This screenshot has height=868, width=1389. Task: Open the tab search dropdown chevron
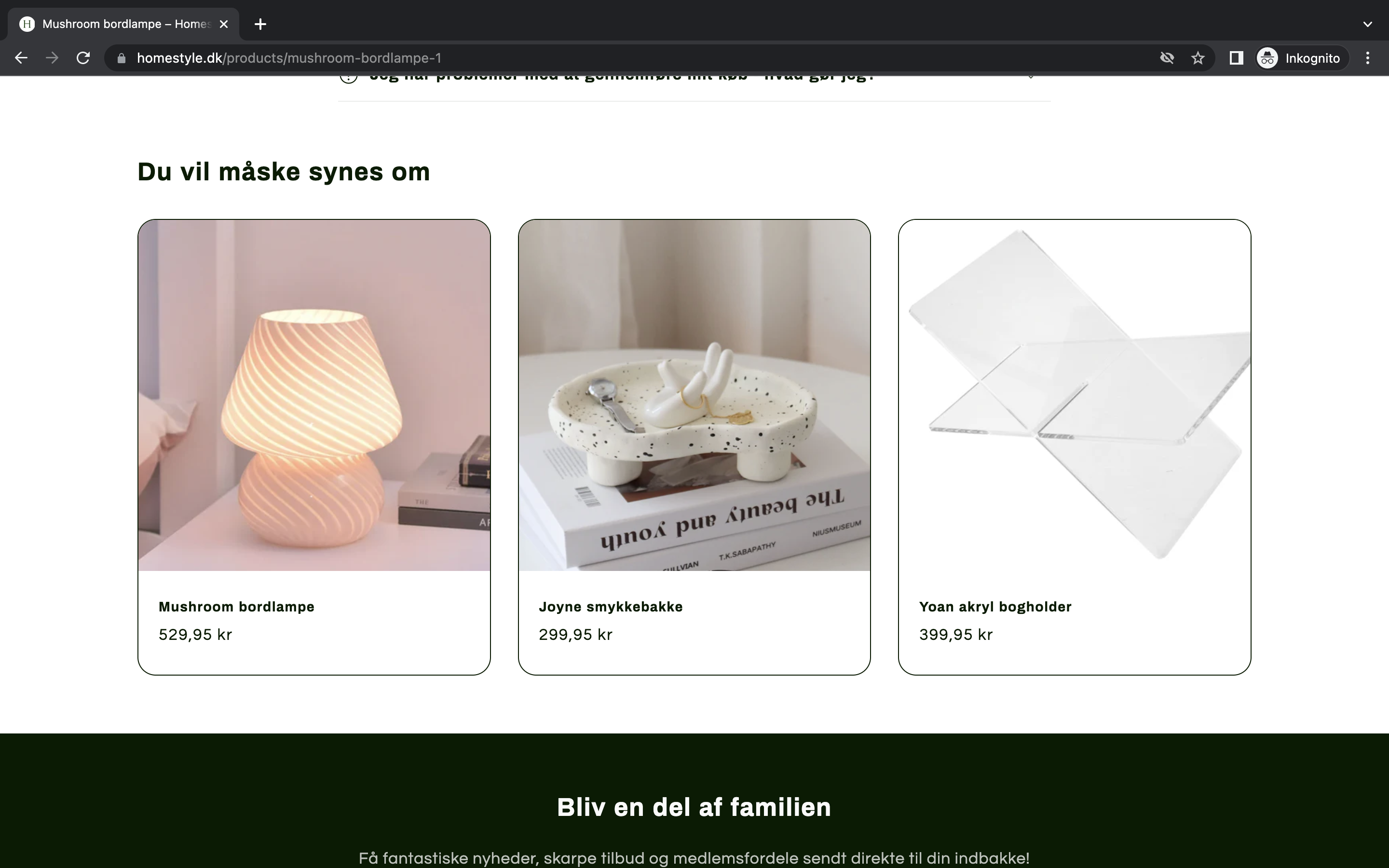(1368, 24)
